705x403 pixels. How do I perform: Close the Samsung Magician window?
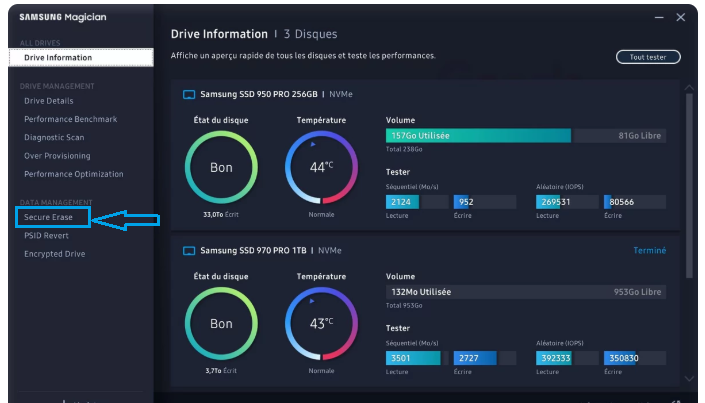[681, 17]
